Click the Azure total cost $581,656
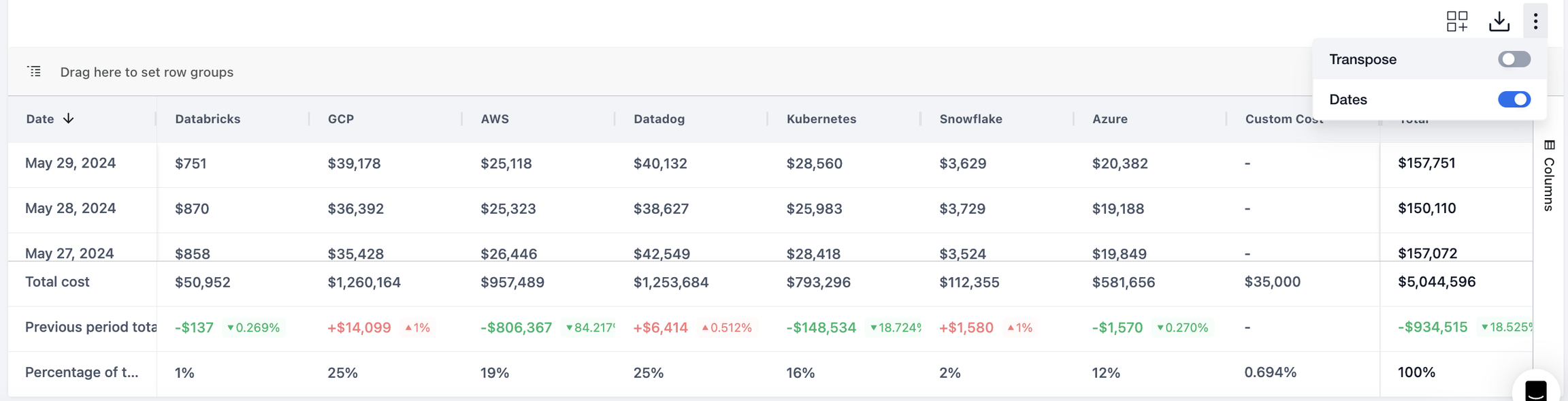This screenshot has width=1568, height=401. (x=1124, y=282)
